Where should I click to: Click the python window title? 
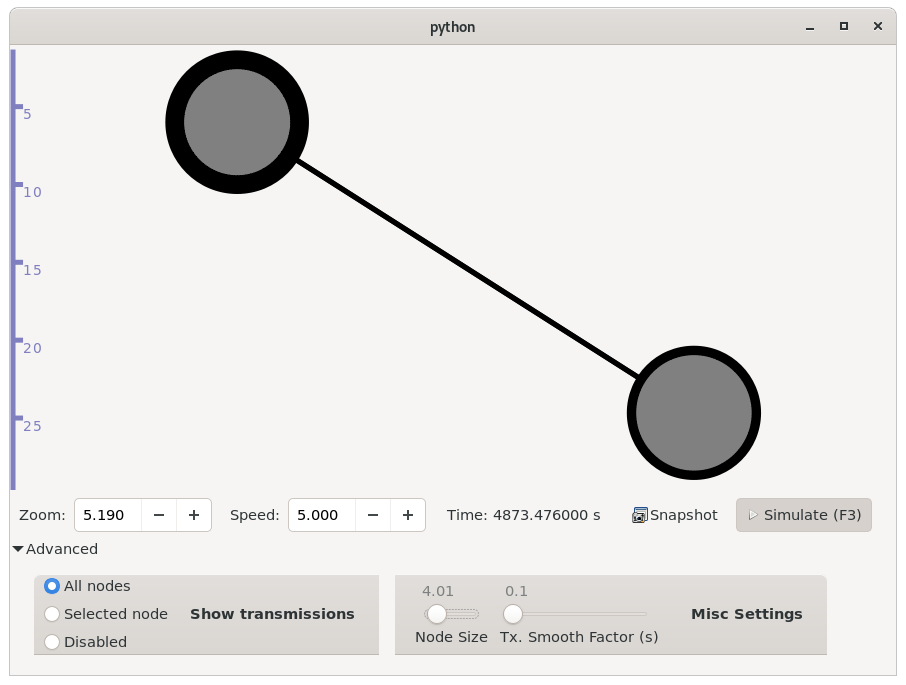coord(452,27)
